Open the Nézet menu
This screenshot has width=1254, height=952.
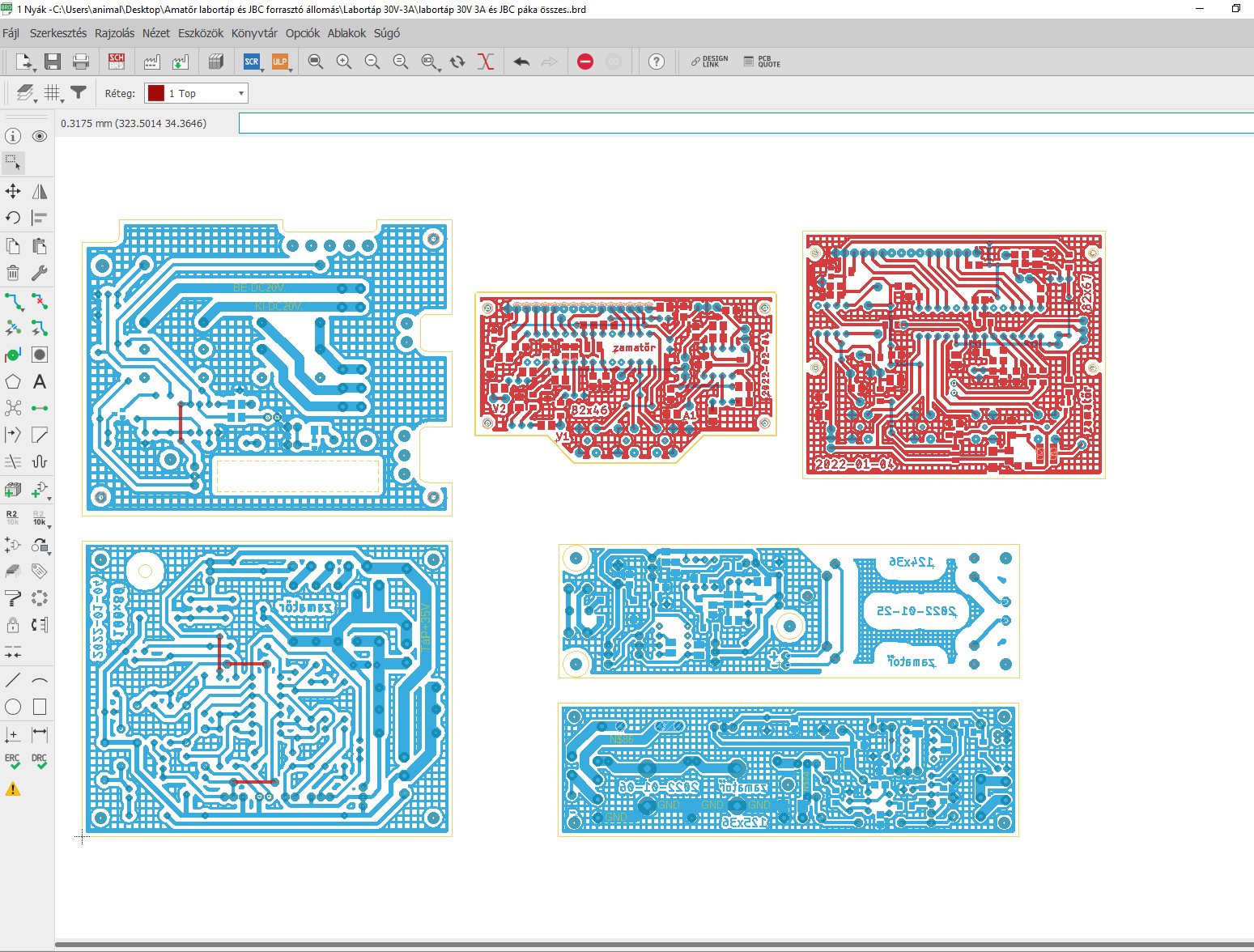point(156,33)
